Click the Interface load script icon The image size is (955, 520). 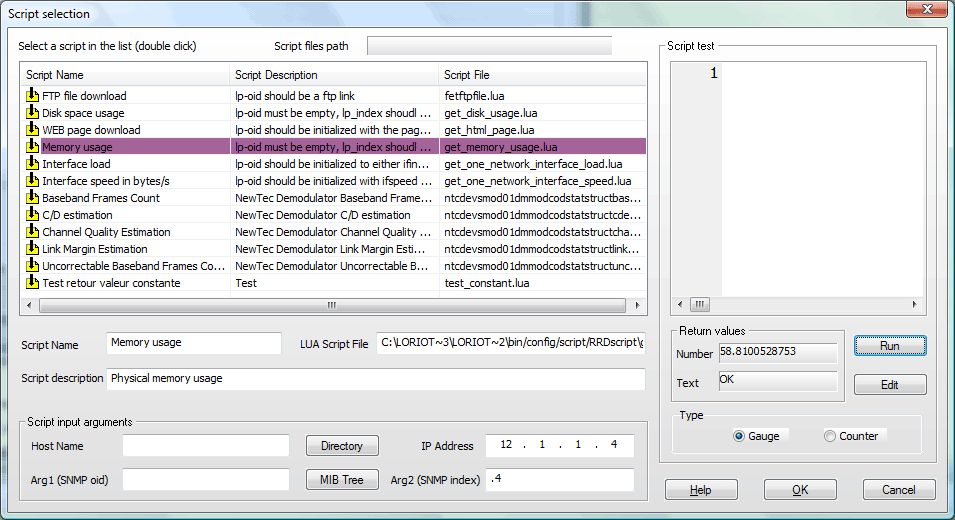click(32, 163)
